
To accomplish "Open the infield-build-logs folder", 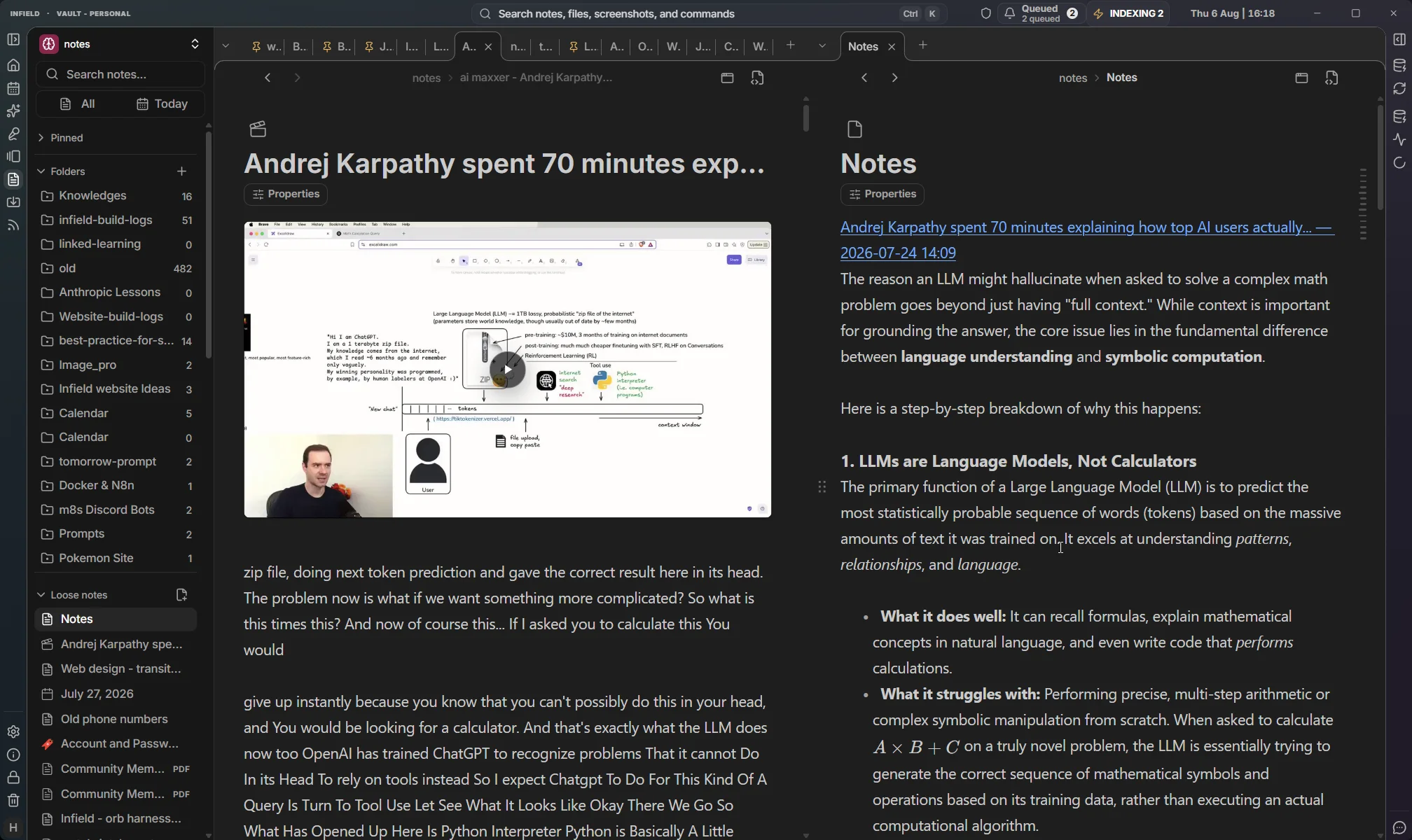I will click(117, 220).
